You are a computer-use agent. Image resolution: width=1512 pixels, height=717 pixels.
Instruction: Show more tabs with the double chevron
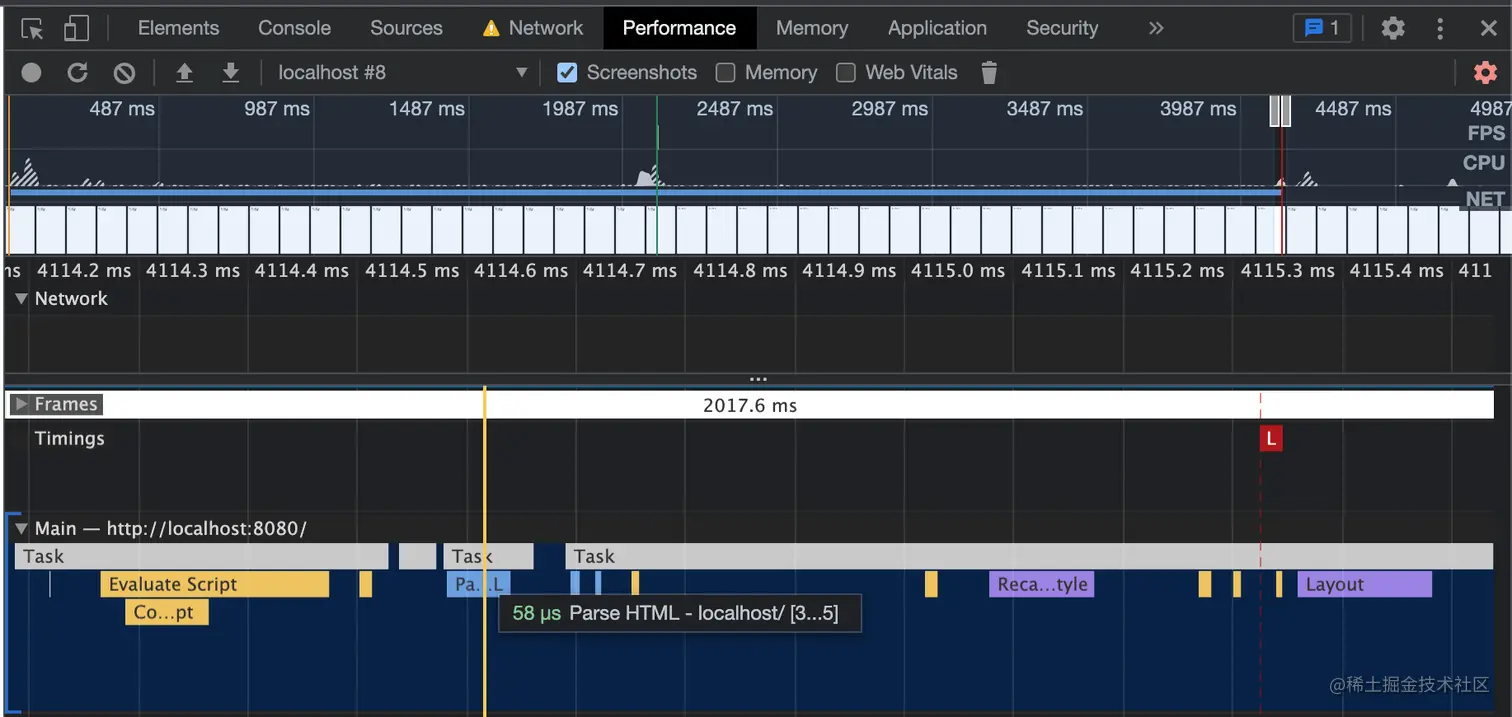point(1156,28)
